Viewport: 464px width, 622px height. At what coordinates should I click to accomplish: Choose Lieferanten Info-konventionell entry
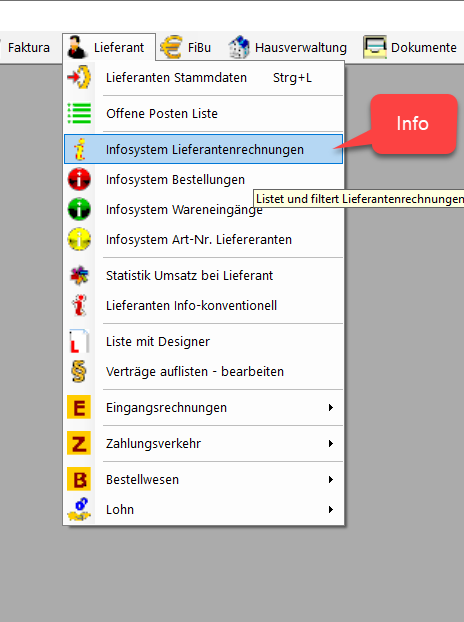point(203,305)
